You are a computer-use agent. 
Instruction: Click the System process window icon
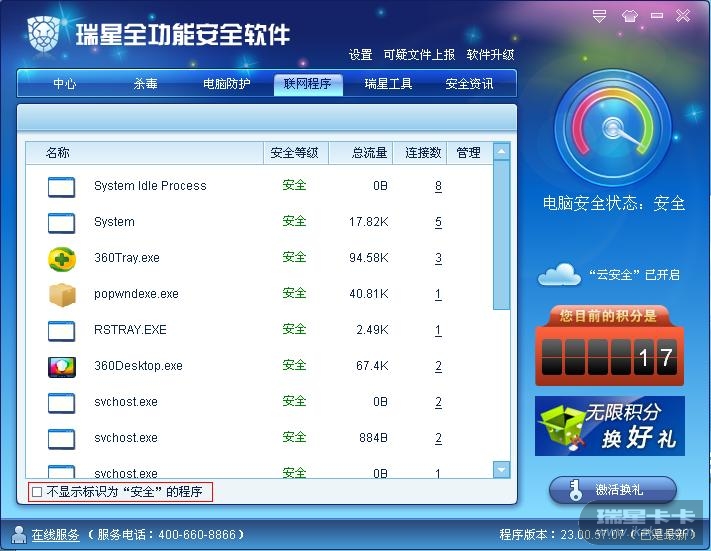point(62,223)
